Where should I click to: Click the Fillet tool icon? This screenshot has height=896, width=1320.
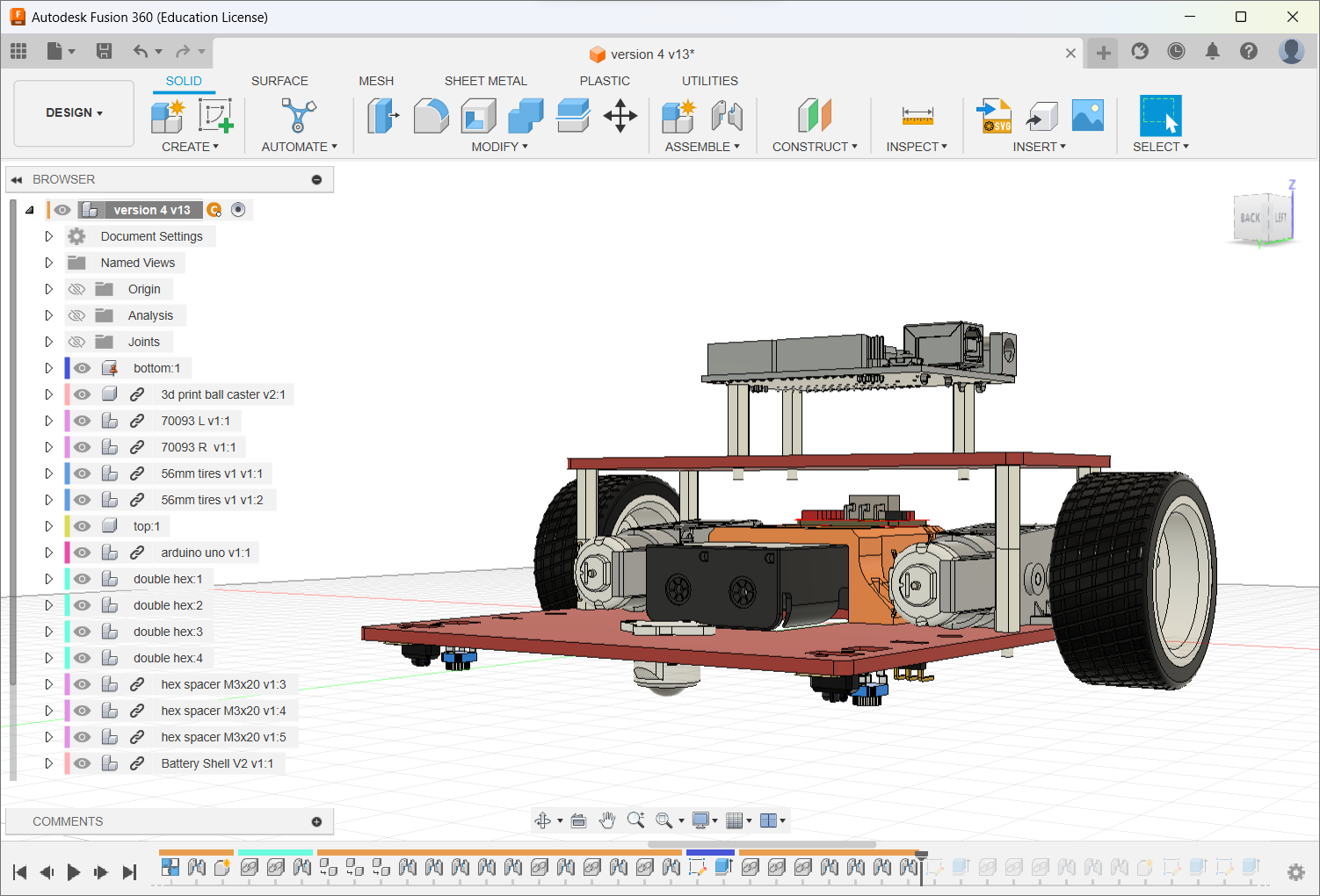click(431, 116)
